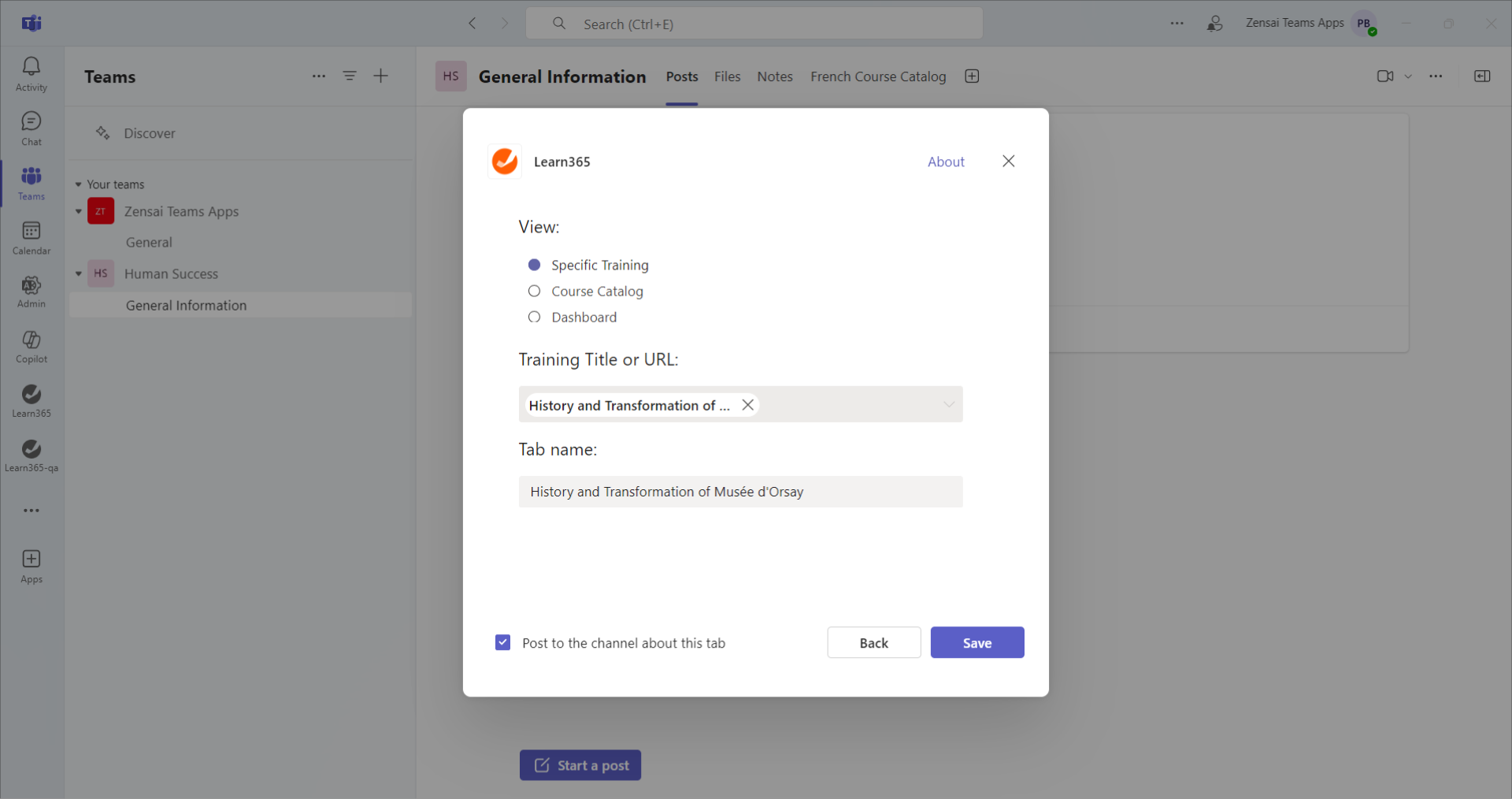Uncheck Post to the channel checkbox
Viewport: 1512px width, 799px height.
pos(503,643)
